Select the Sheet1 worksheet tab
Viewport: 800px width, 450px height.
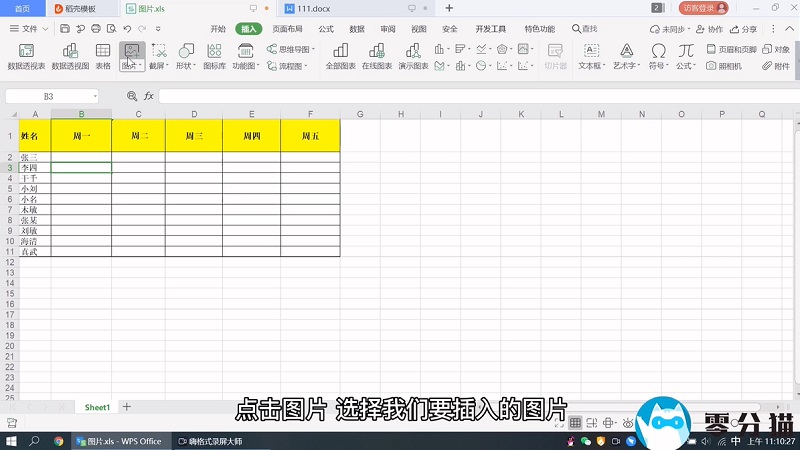97,407
